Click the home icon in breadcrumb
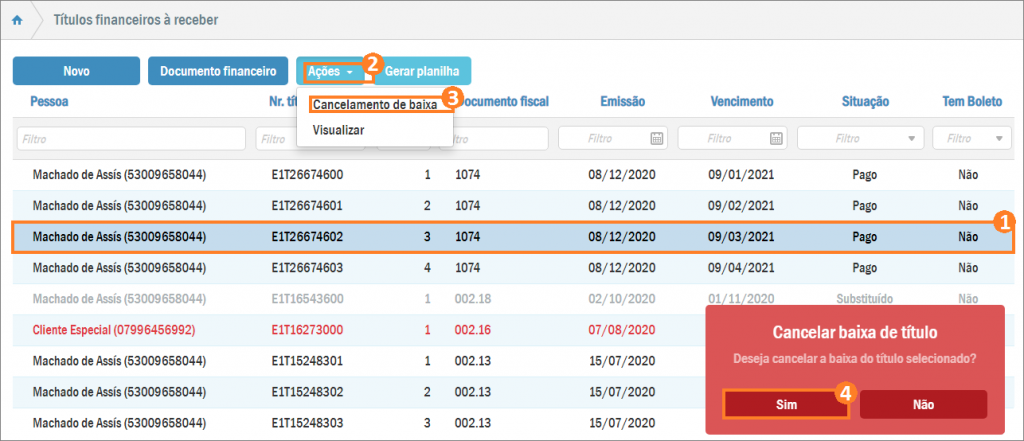 [17, 19]
